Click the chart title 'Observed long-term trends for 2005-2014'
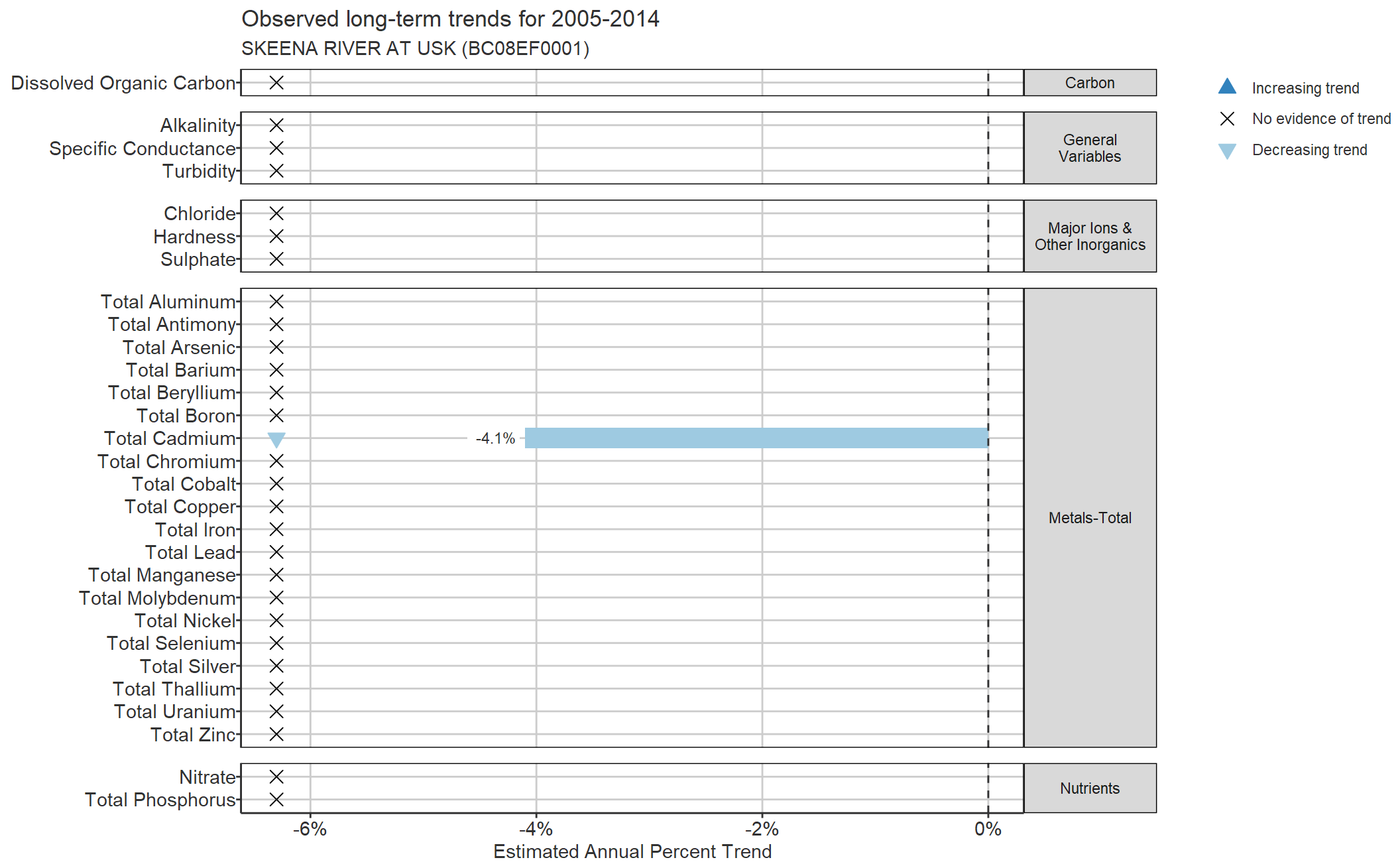This screenshot has height=868, width=1400. point(450,19)
